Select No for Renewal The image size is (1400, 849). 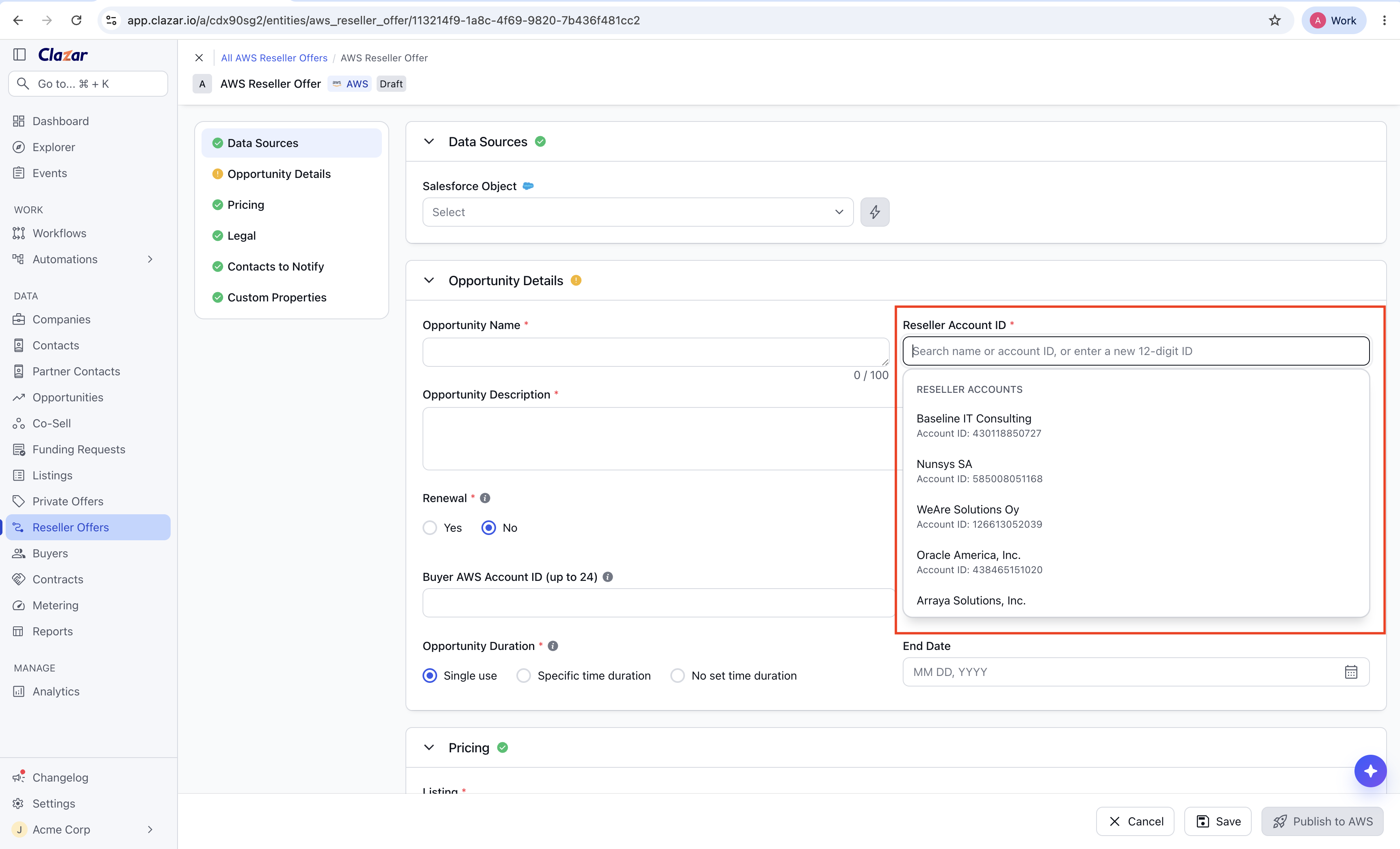point(489,528)
